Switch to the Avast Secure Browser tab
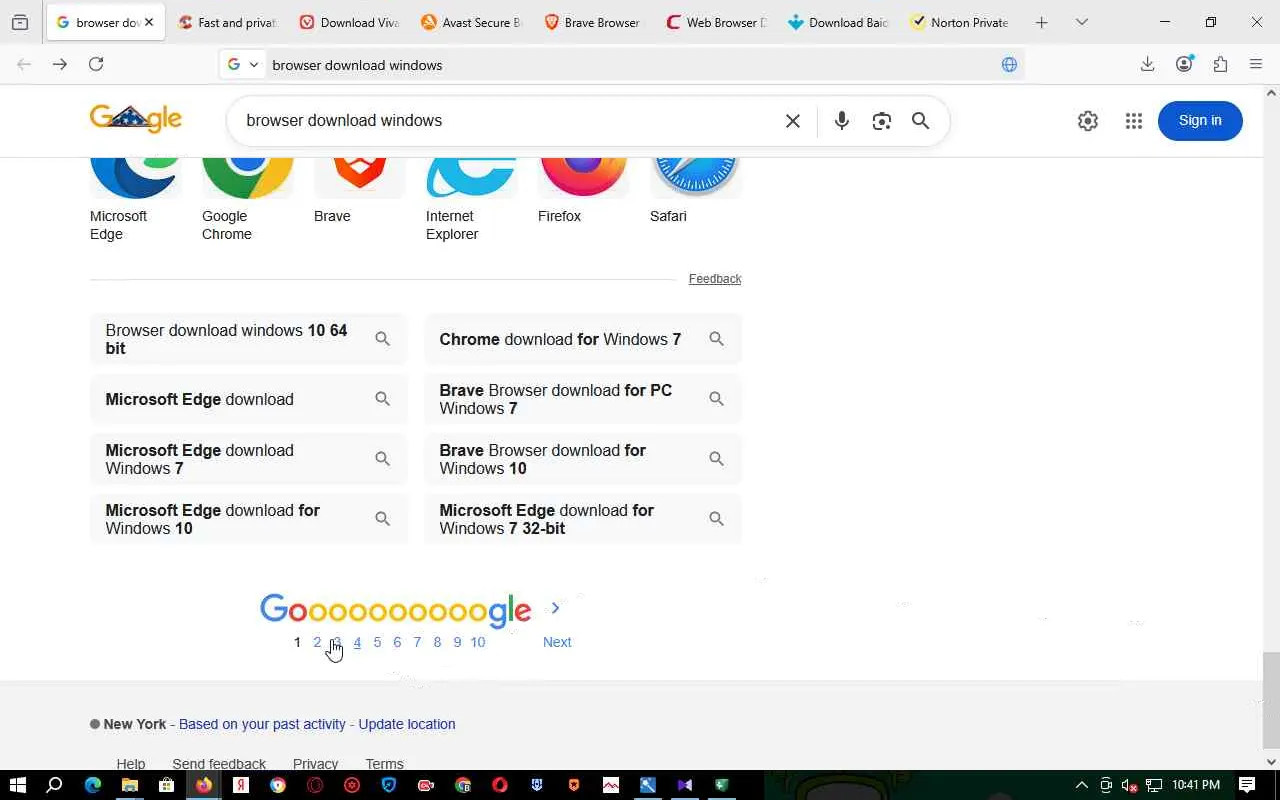The height and width of the screenshot is (800, 1280). [471, 22]
